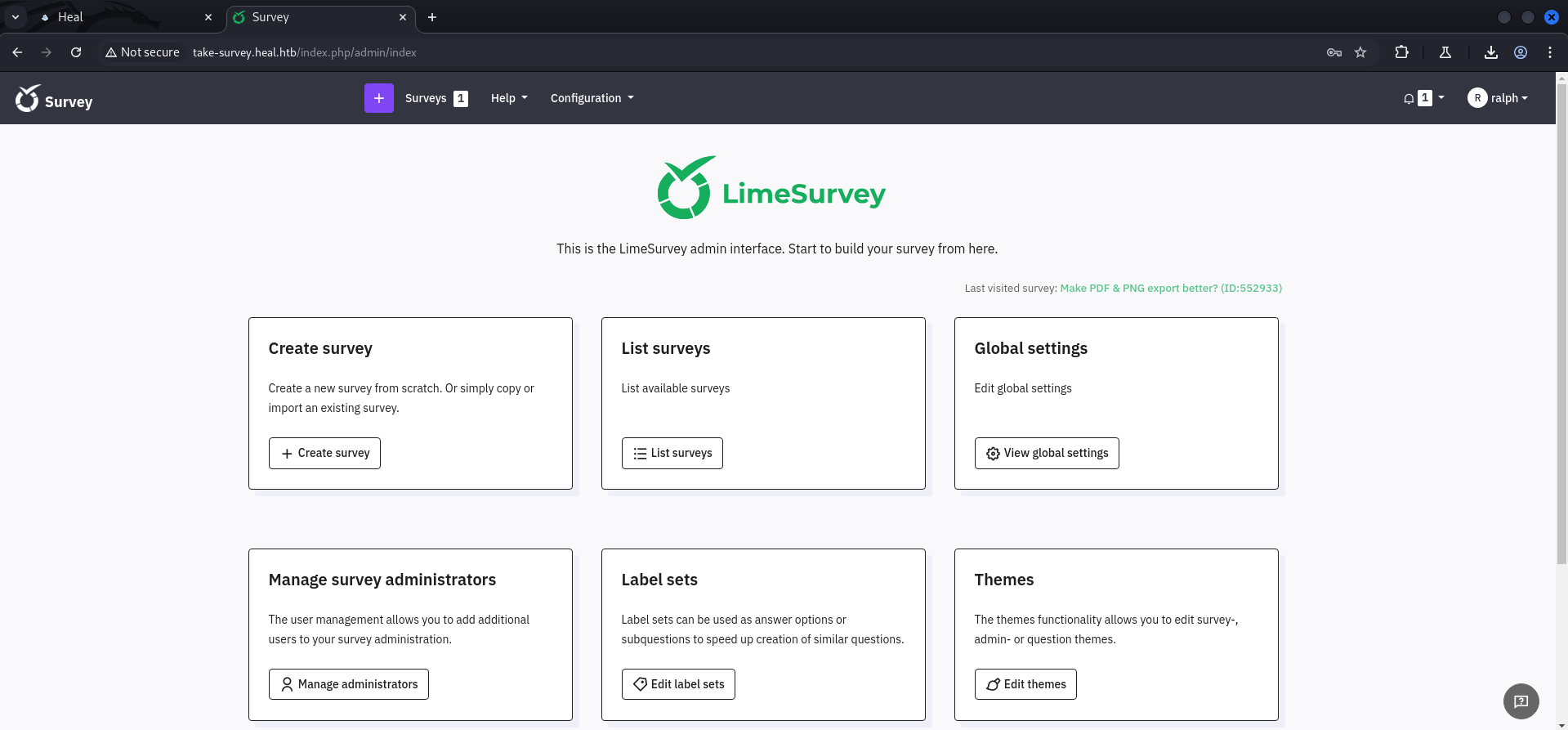The width and height of the screenshot is (1568, 730).
Task: Click the Edit themes button
Action: 1025,684
